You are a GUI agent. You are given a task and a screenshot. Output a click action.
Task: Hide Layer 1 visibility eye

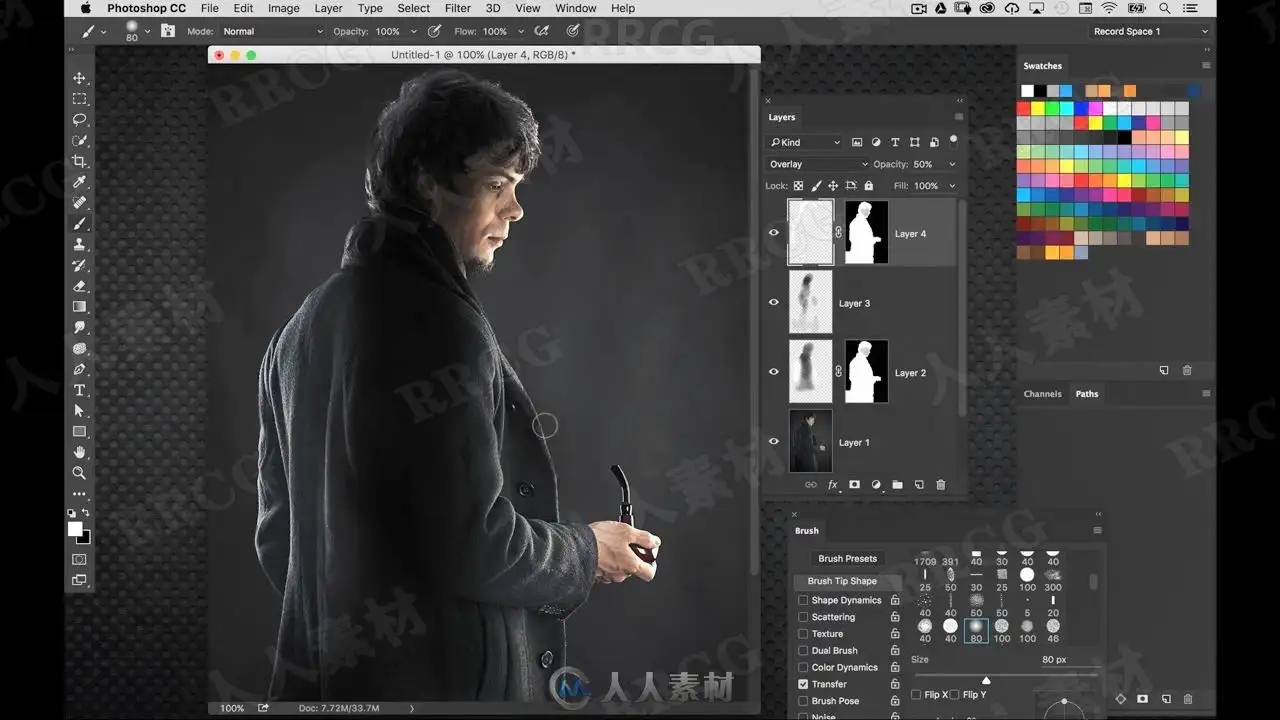[x=773, y=441]
